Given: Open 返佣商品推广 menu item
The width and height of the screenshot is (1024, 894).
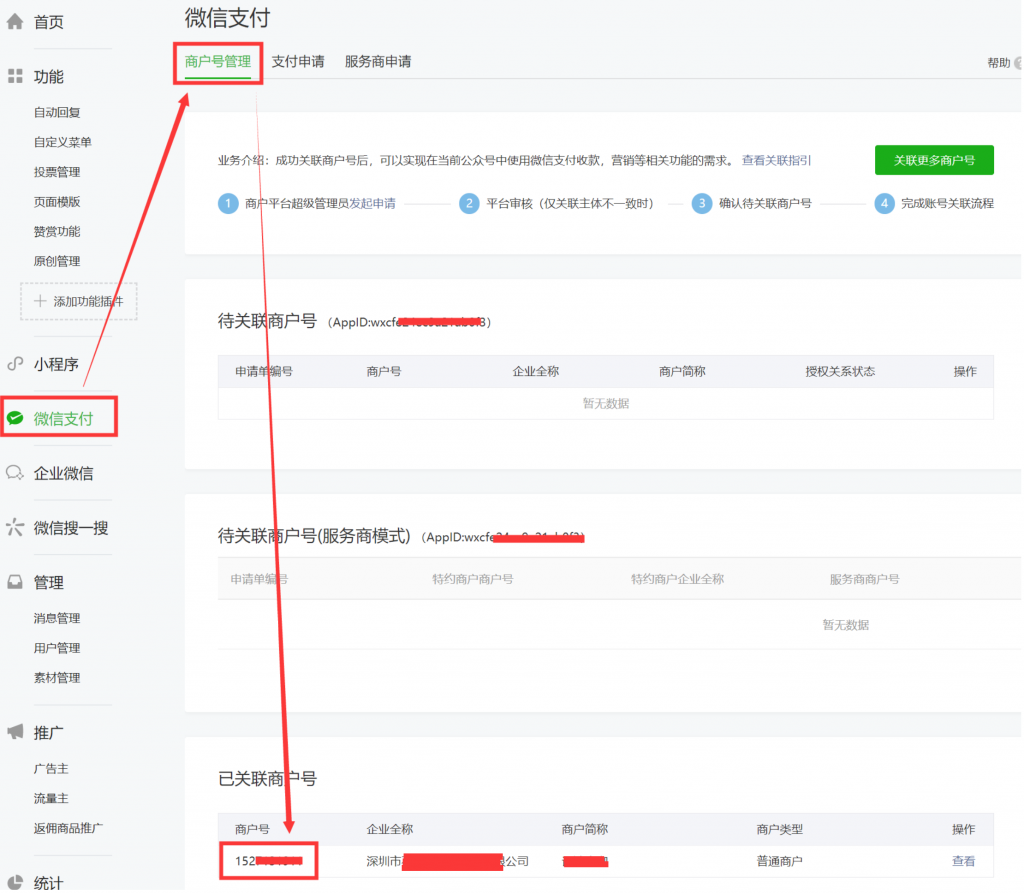Looking at the screenshot, I should click(x=68, y=828).
